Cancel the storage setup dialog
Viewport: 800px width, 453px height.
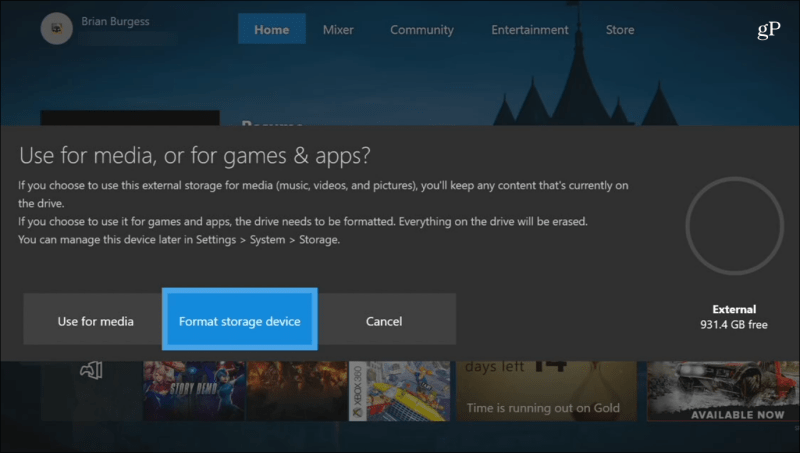coord(386,321)
